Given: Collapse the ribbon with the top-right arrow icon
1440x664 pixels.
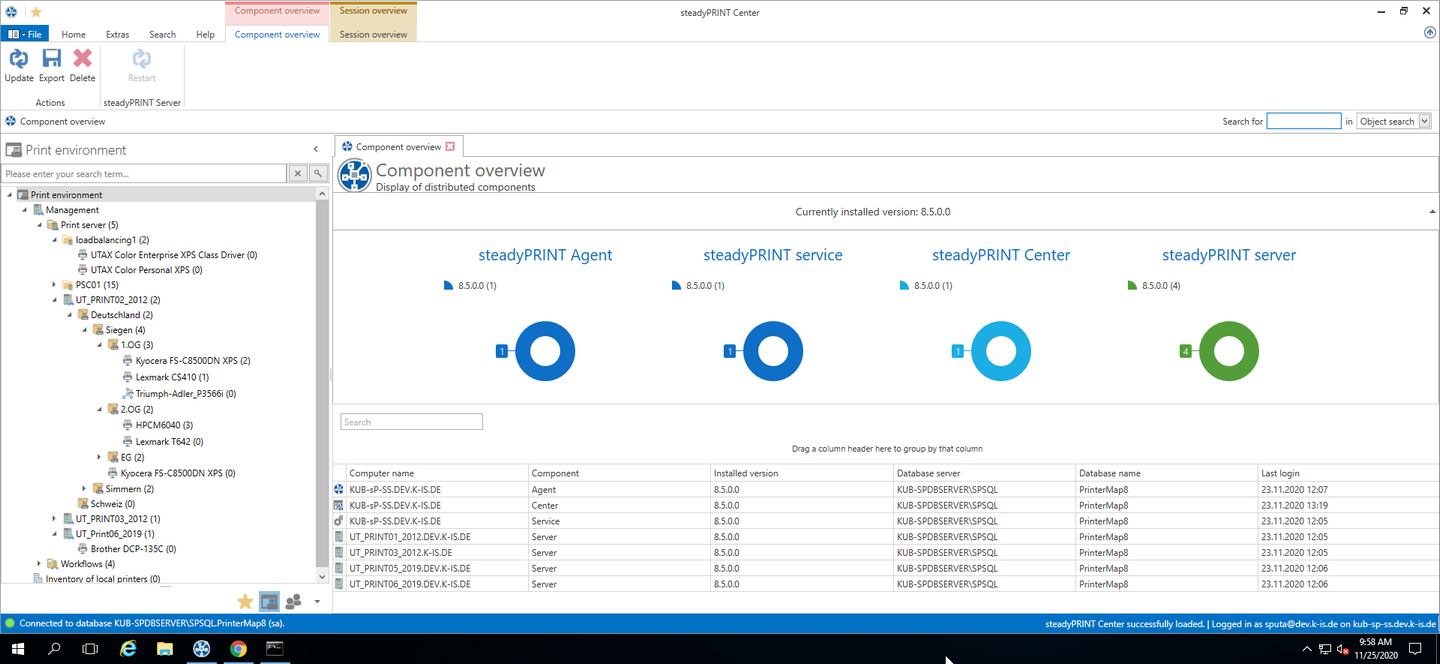Looking at the screenshot, I should [1430, 33].
